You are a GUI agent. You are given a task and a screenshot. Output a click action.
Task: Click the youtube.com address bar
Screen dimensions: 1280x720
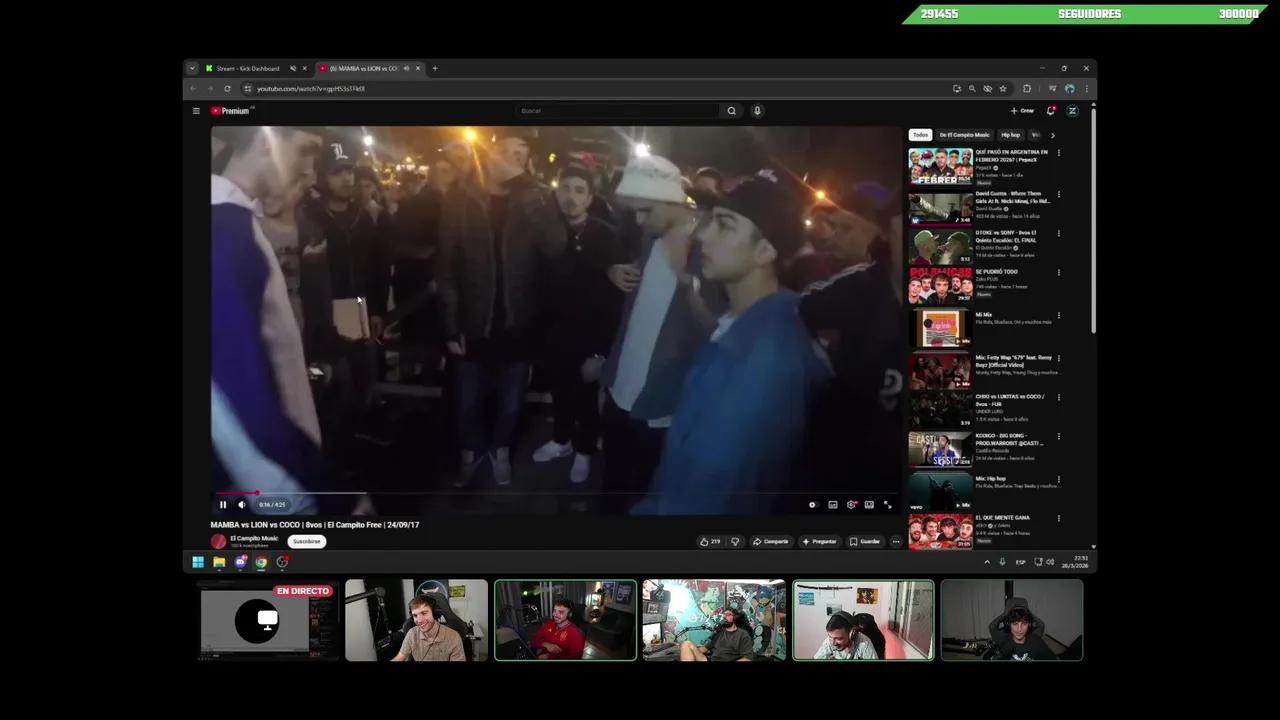coord(600,89)
